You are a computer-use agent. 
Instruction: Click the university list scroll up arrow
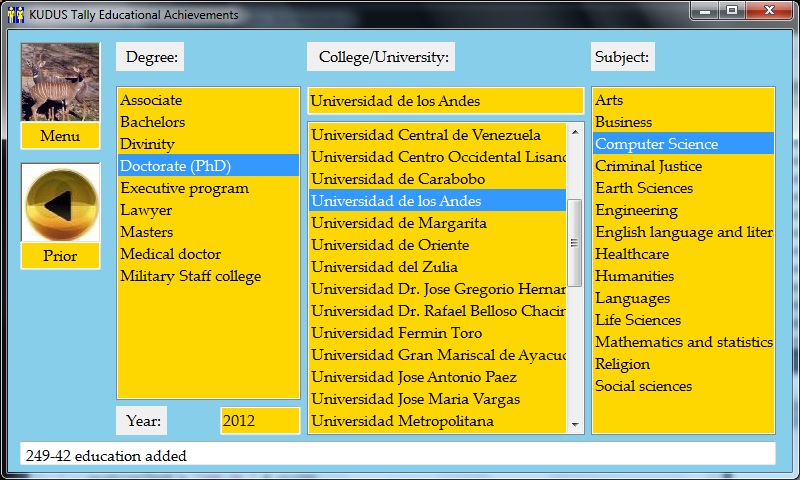tap(575, 131)
